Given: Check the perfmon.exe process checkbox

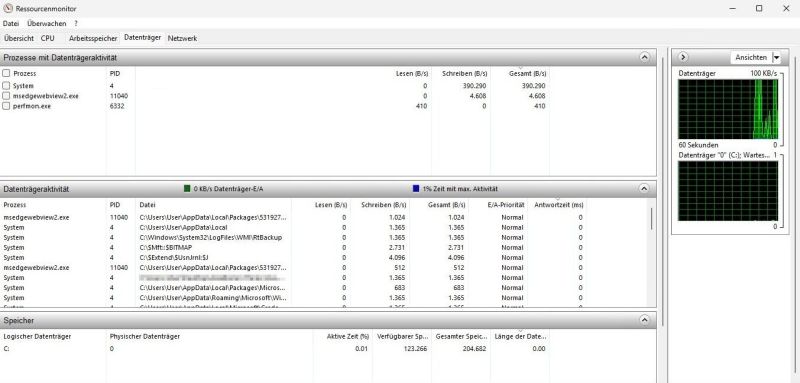Looking at the screenshot, I should point(6,106).
